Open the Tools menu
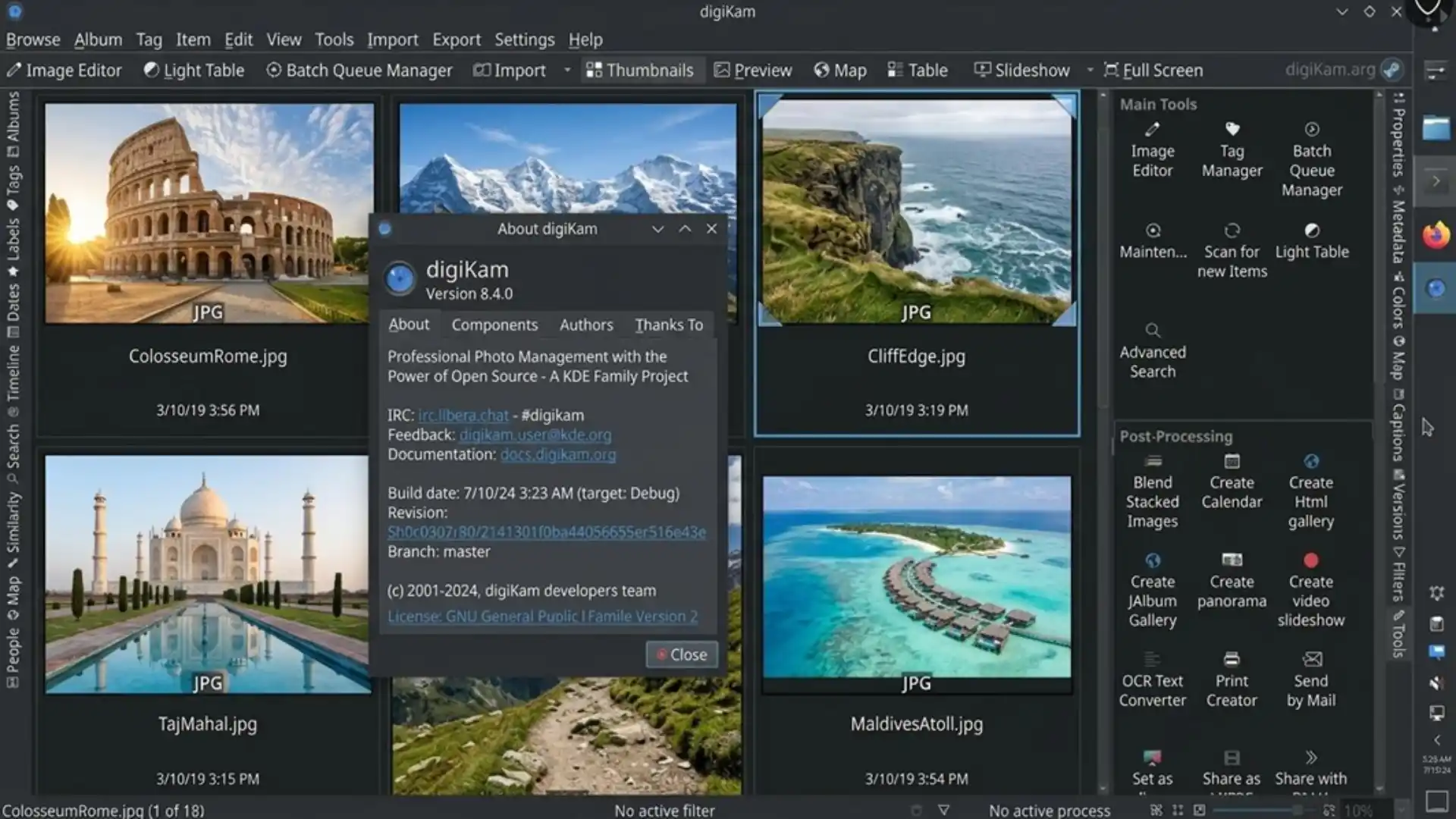This screenshot has height=819, width=1456. coord(334,39)
